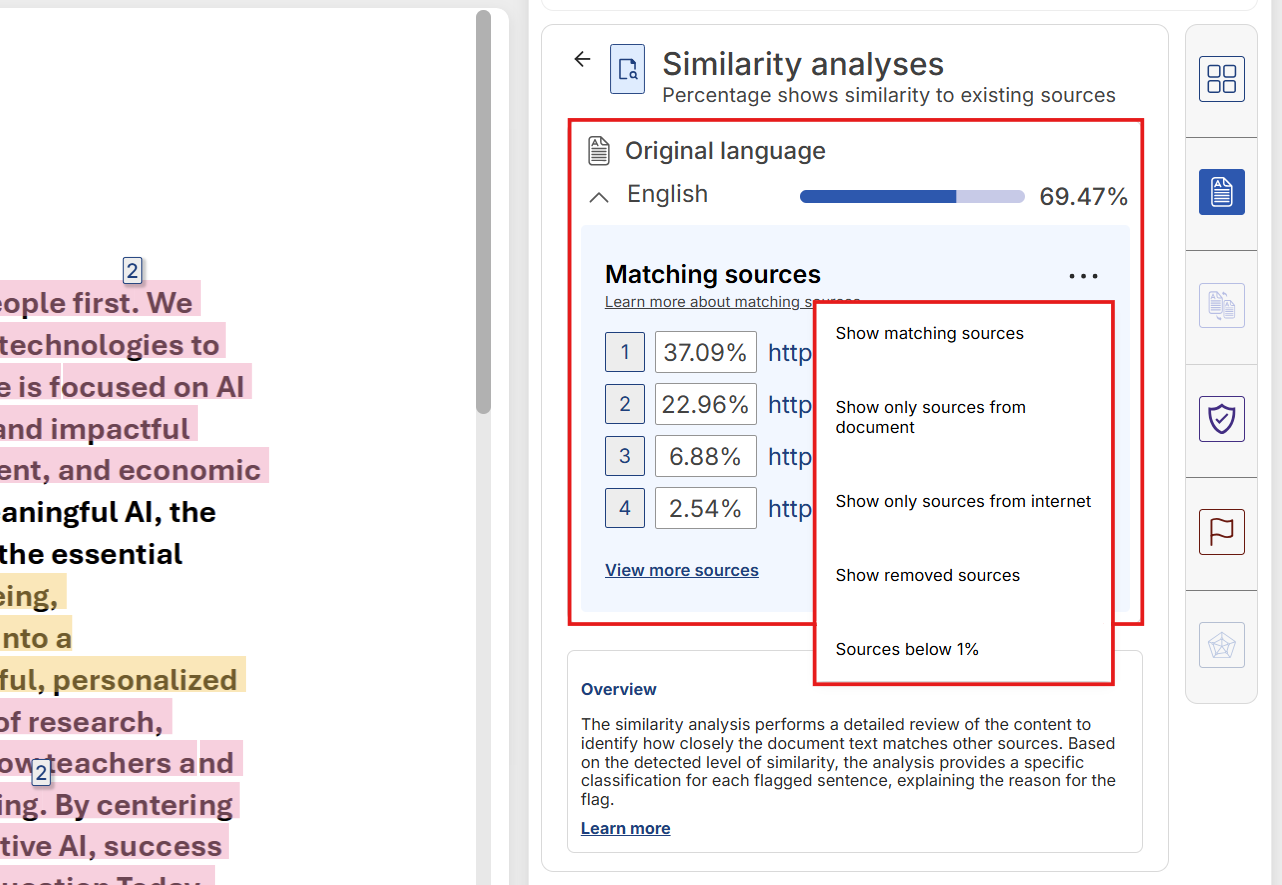Select the flag report icon

tap(1221, 532)
